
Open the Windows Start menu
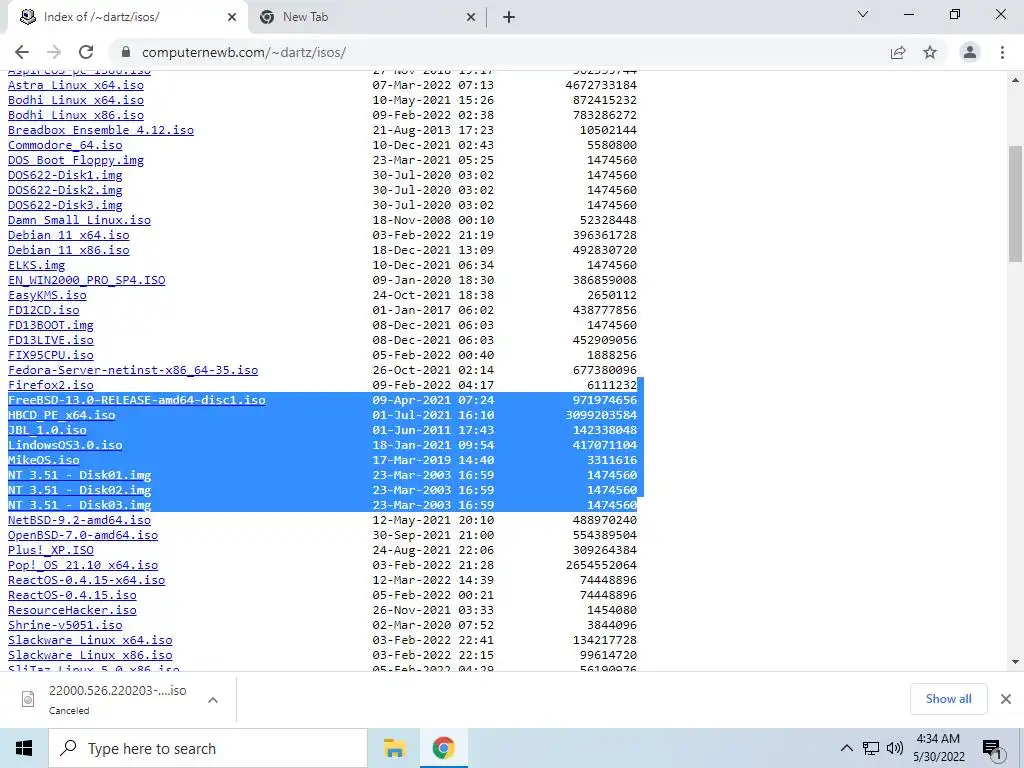click(24, 748)
